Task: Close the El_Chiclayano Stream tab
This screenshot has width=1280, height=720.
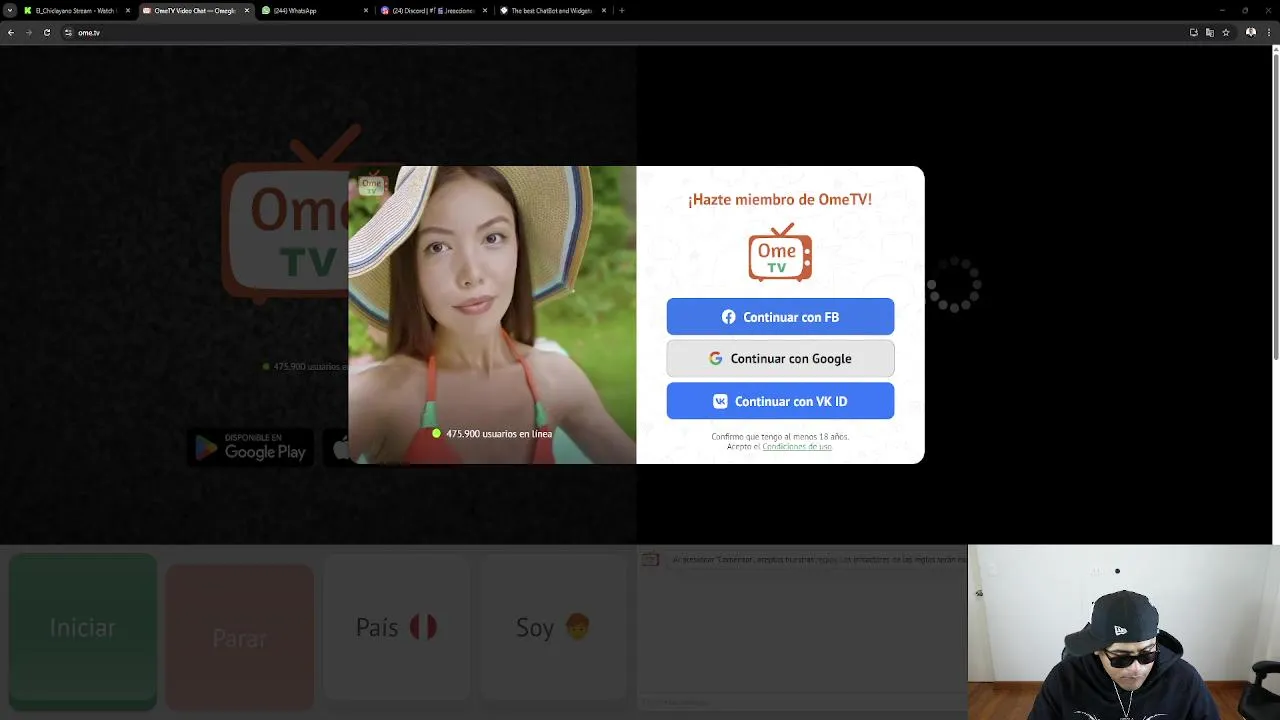Action: [x=128, y=10]
